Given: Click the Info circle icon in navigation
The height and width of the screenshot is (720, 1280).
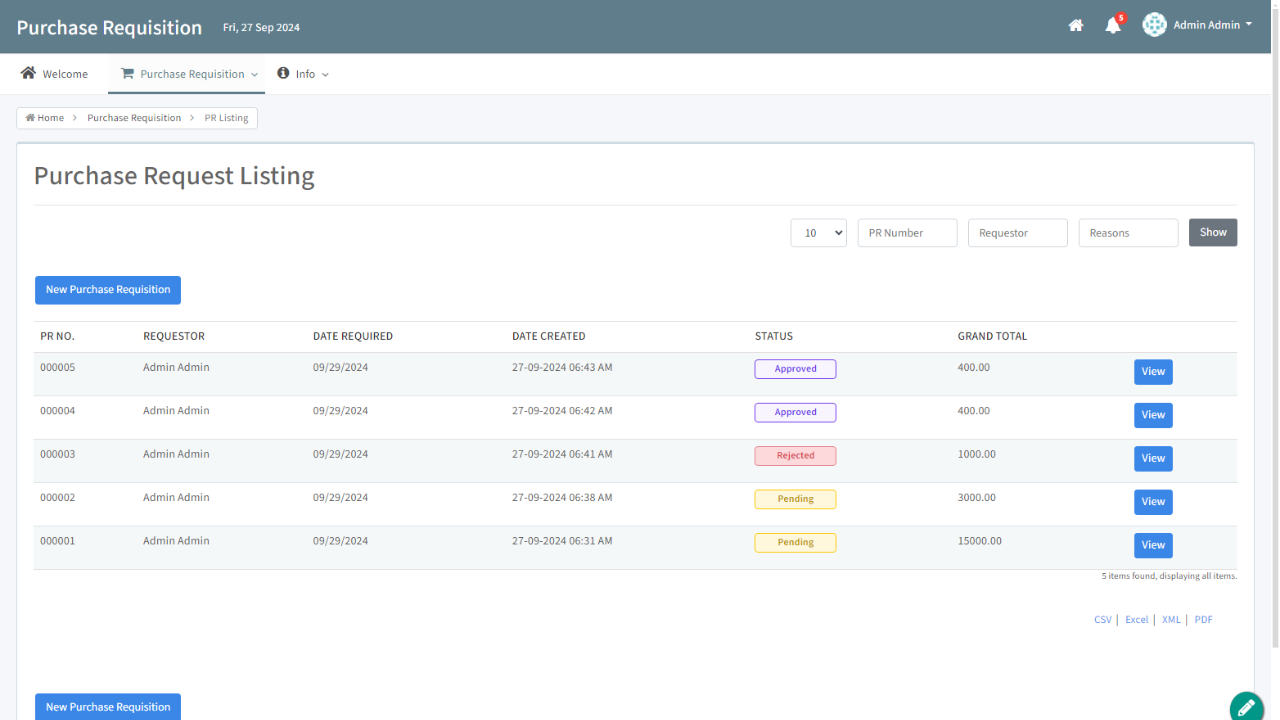Looking at the screenshot, I should [283, 73].
